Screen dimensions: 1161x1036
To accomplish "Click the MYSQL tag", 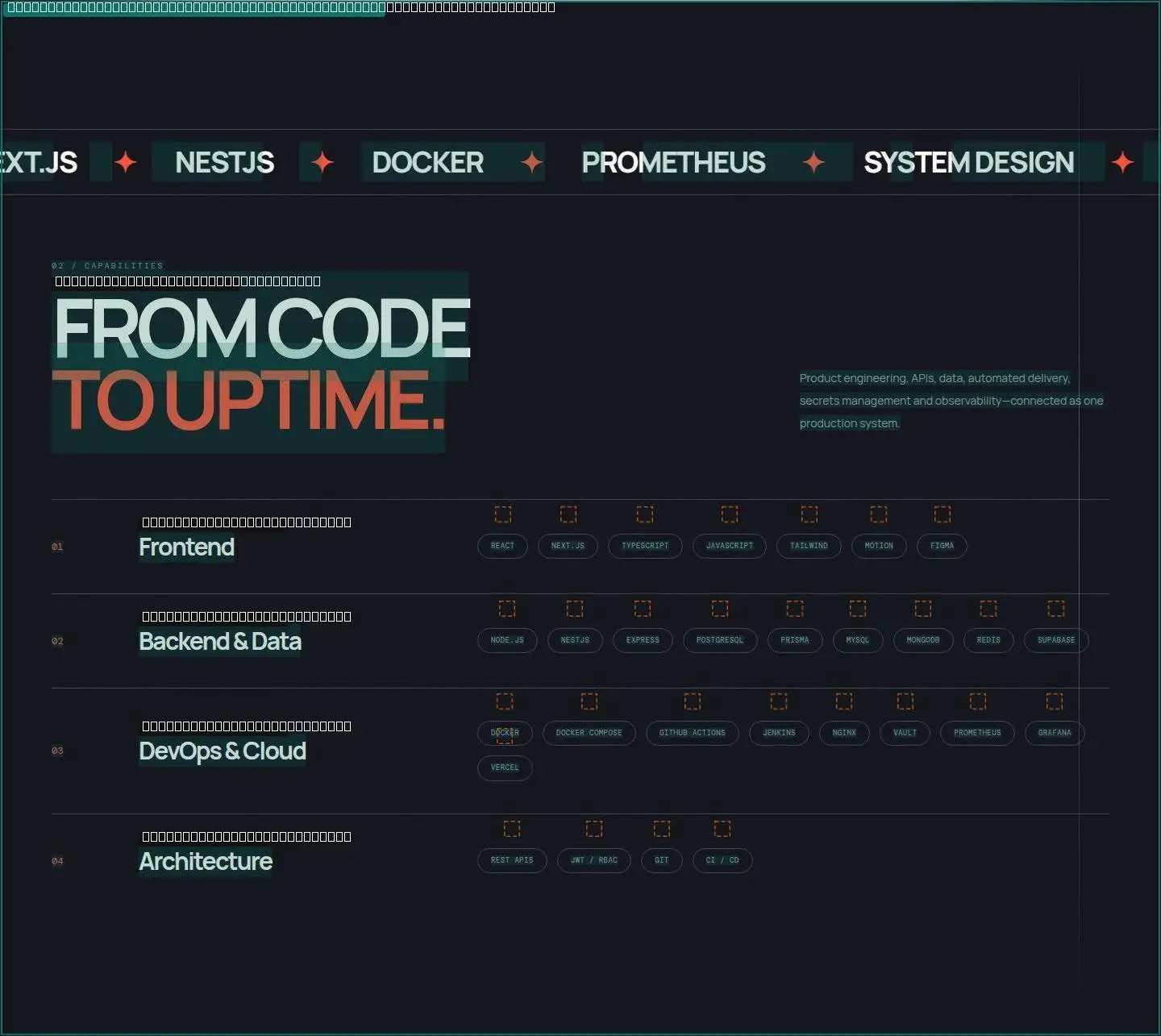I will (858, 640).
